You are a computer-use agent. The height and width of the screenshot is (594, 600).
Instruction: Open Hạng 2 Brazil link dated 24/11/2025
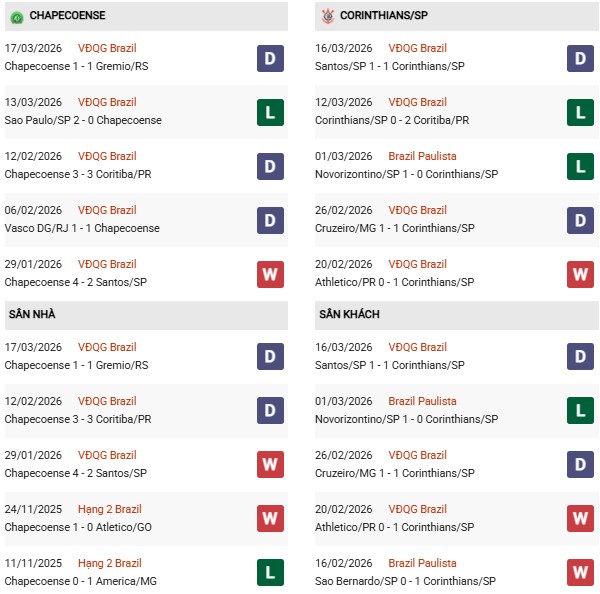(110, 509)
